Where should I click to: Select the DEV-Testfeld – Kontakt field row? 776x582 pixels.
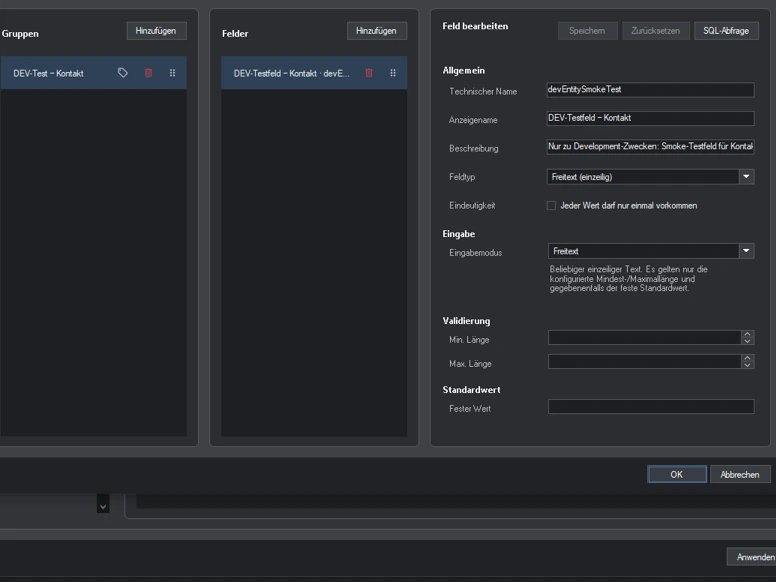pyautogui.click(x=314, y=73)
